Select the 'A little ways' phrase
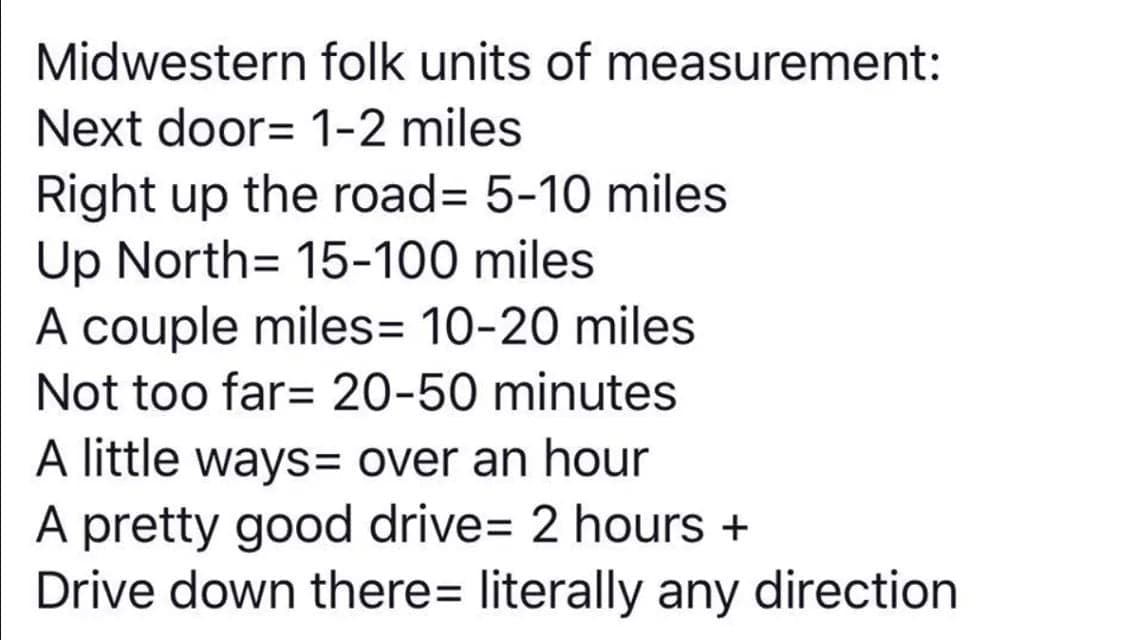The image size is (1136, 640). click(x=180, y=459)
